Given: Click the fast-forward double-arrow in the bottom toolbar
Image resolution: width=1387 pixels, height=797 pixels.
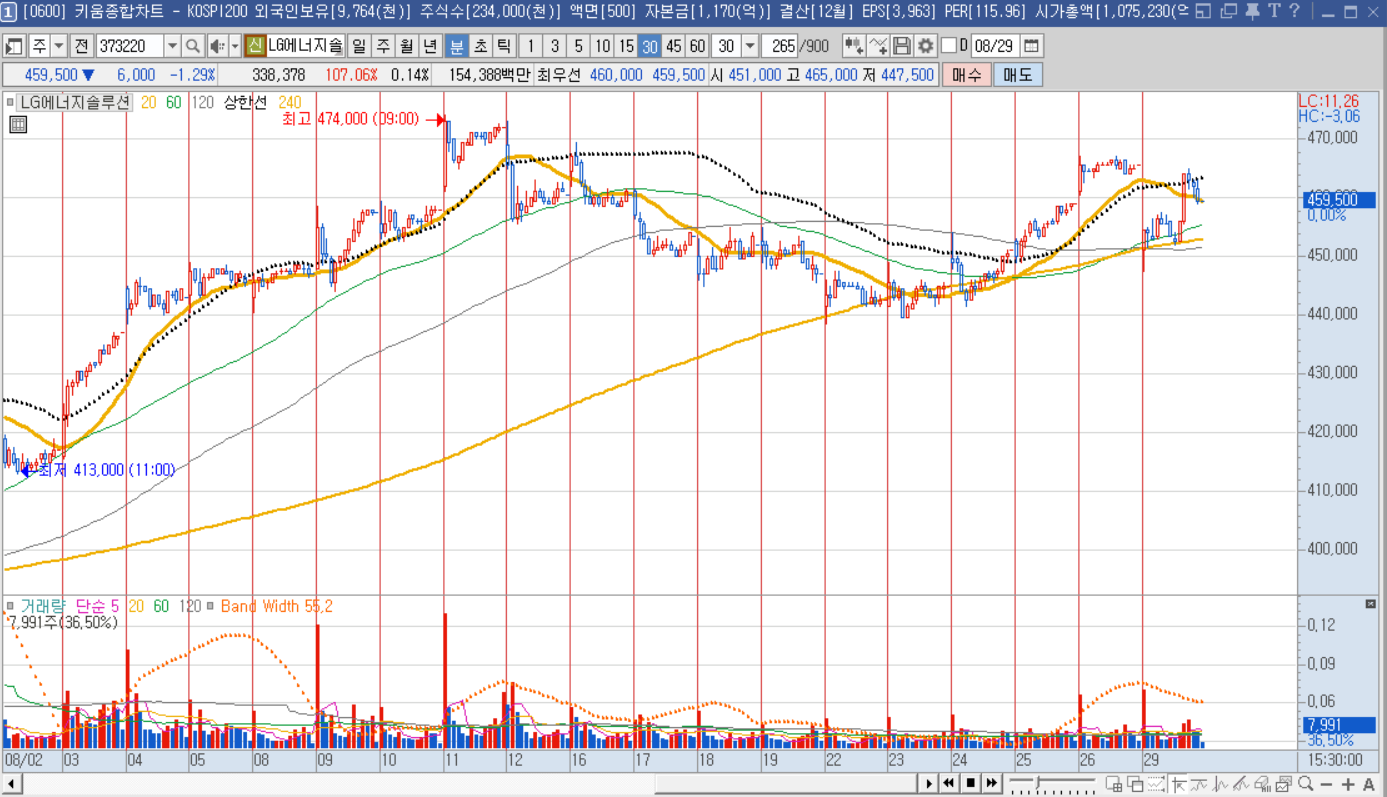Looking at the screenshot, I should point(992,783).
